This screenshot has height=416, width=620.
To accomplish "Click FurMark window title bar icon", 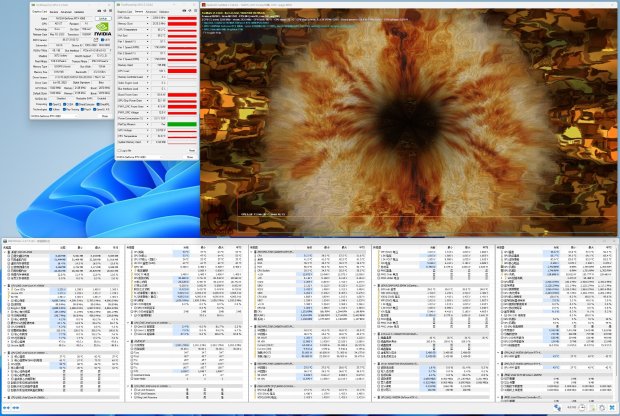I will (204, 5).
